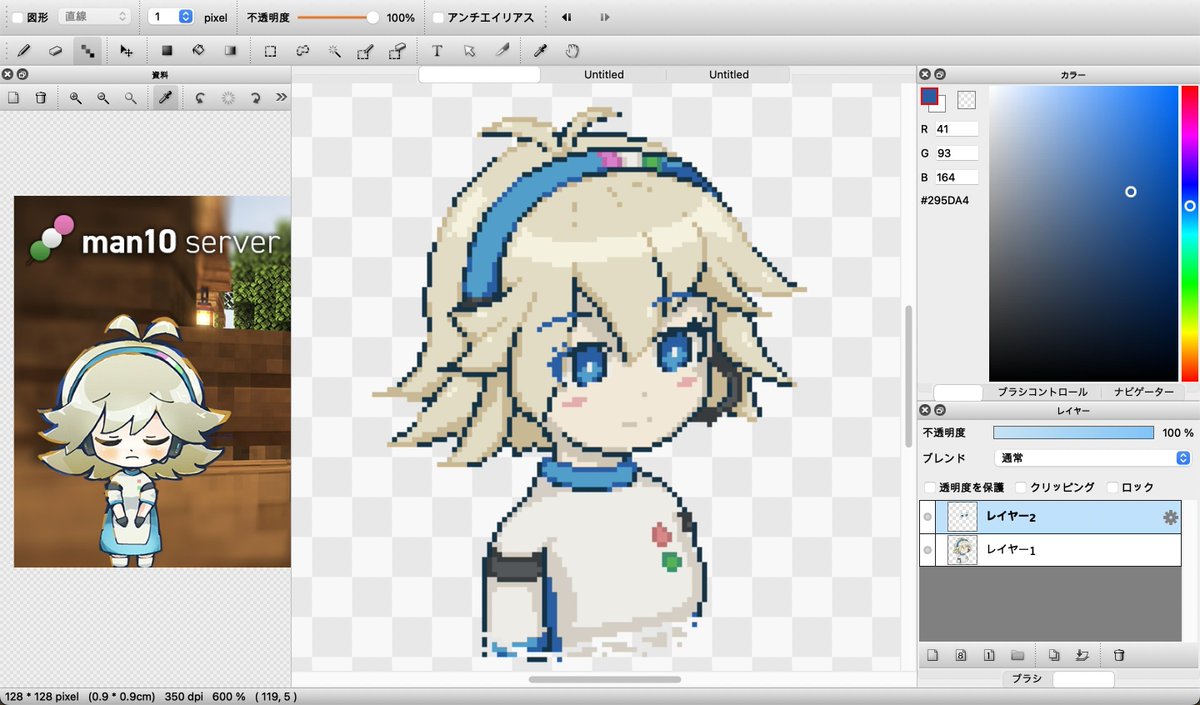1200x705 pixels.
Task: Select the rectangular Selection tool
Action: click(270, 50)
